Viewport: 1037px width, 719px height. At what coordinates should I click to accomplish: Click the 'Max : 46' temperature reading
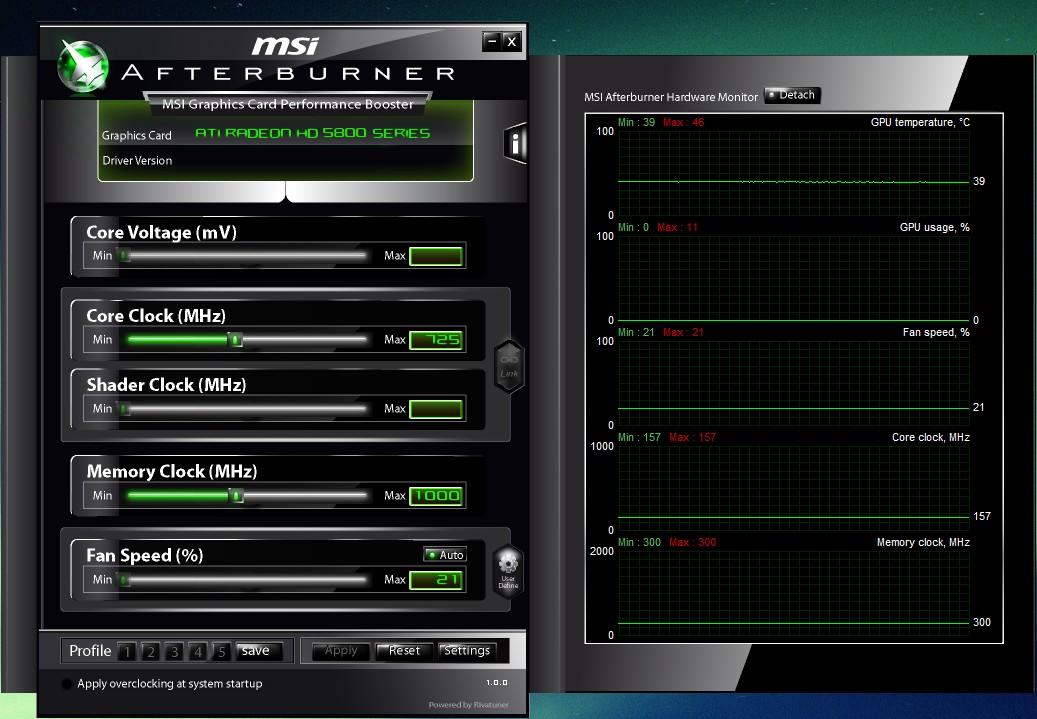pyautogui.click(x=684, y=122)
